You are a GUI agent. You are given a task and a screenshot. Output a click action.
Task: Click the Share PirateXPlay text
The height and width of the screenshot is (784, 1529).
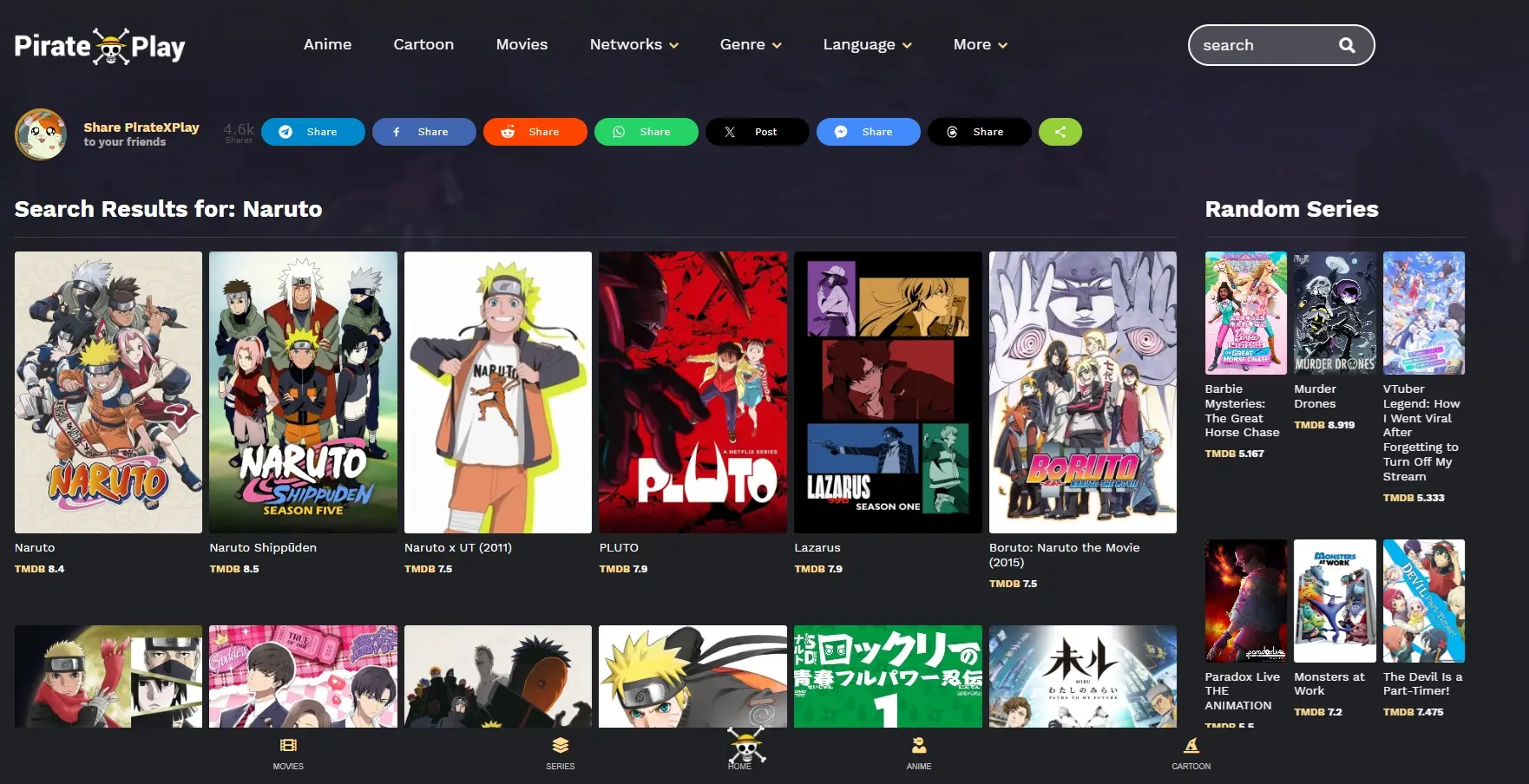pos(141,127)
